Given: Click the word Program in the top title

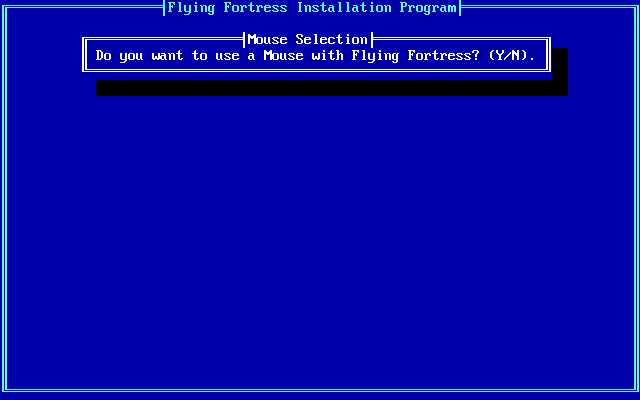Looking at the screenshot, I should (x=428, y=8).
